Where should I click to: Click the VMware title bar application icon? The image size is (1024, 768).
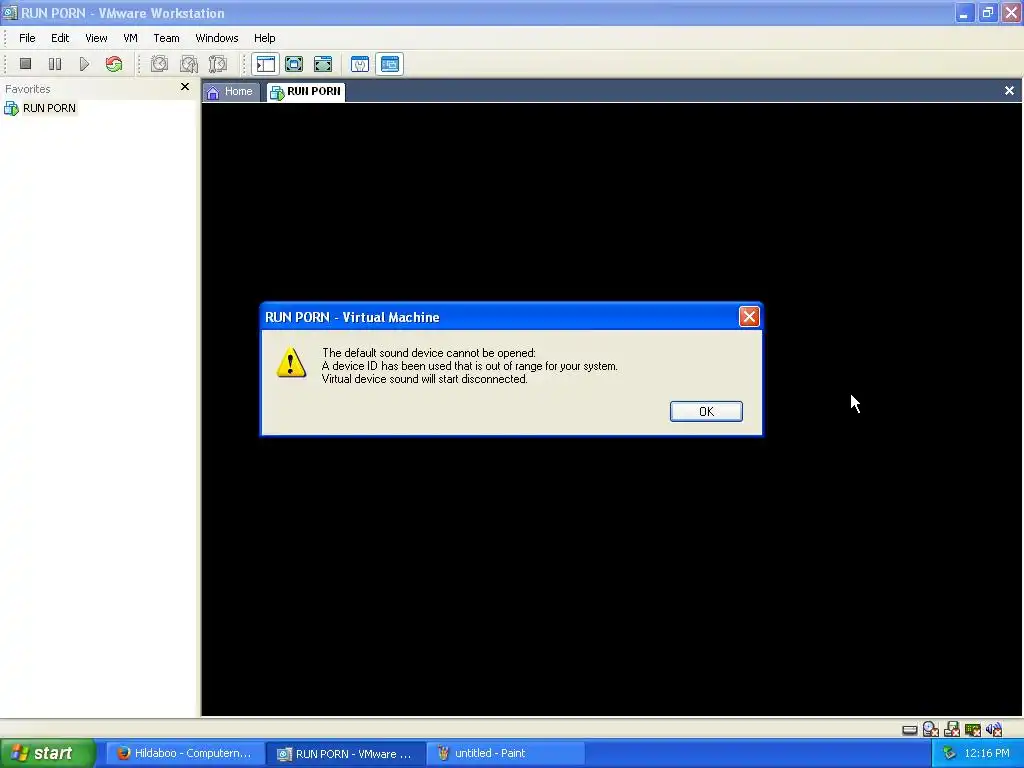[10, 13]
